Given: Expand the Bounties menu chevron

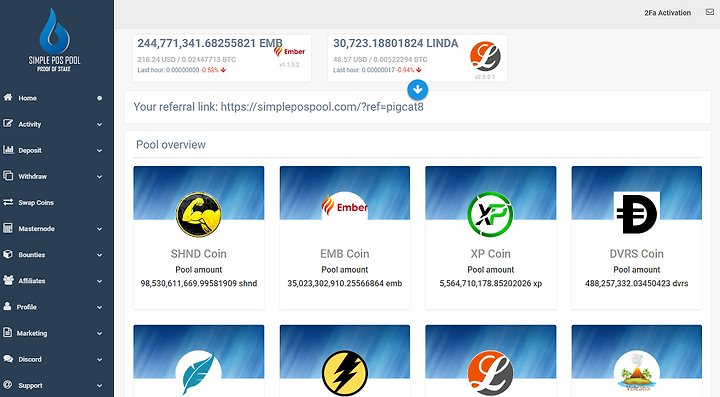Looking at the screenshot, I should (x=100, y=255).
